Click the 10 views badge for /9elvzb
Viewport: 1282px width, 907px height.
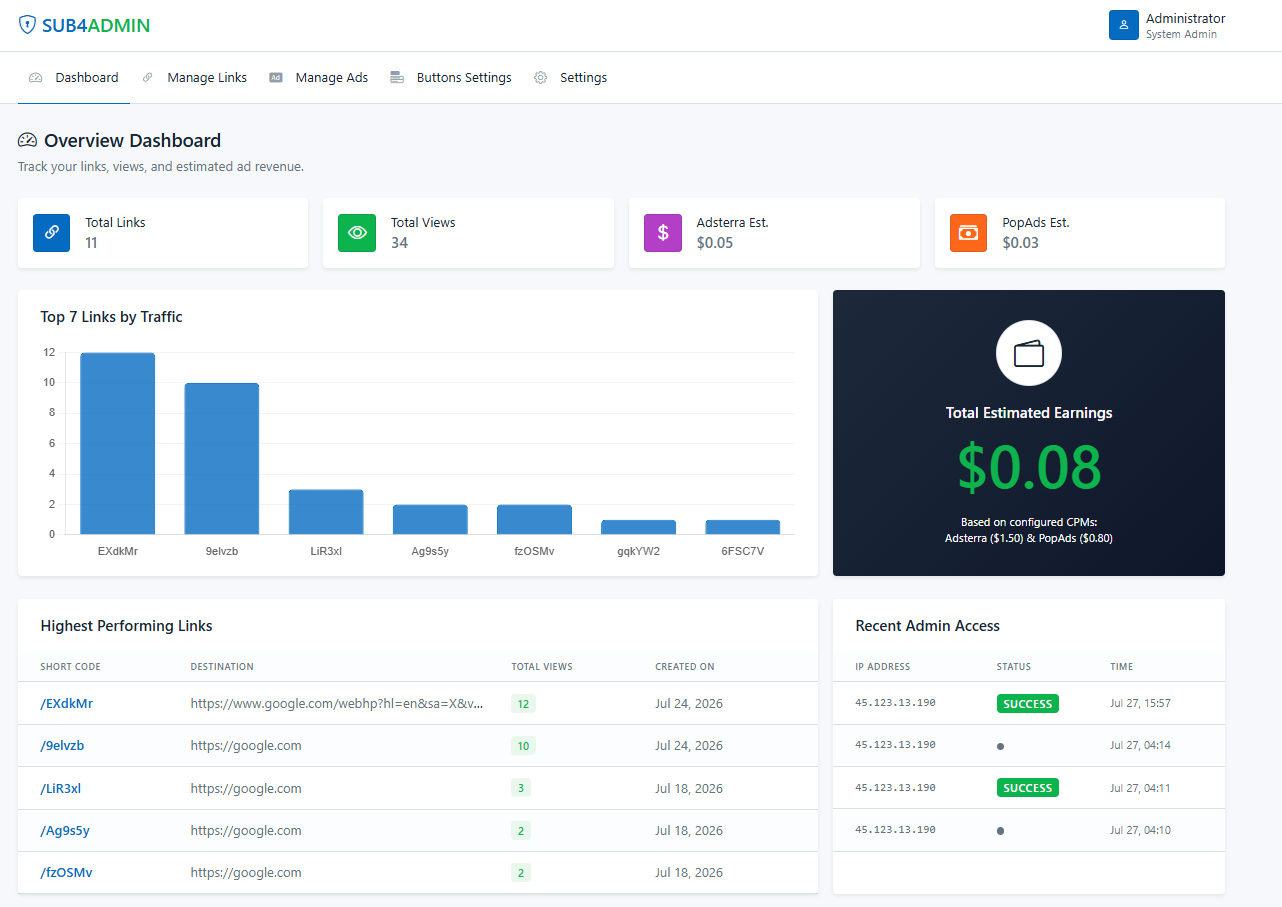(523, 746)
